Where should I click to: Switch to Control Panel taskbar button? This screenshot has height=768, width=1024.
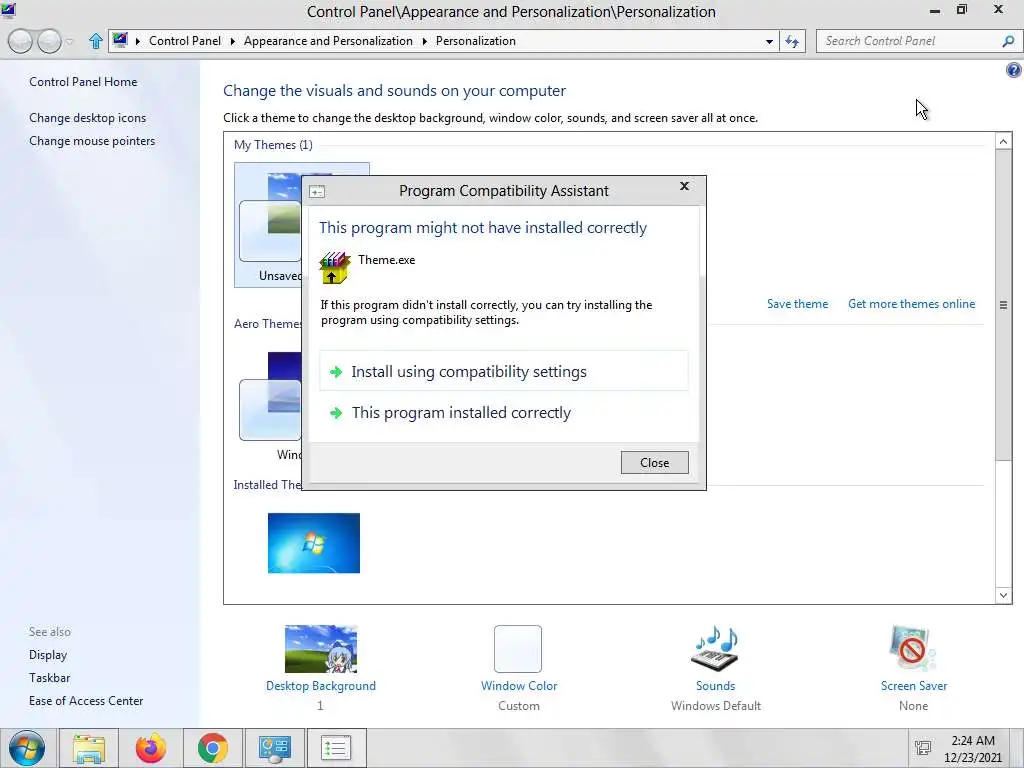(x=275, y=748)
